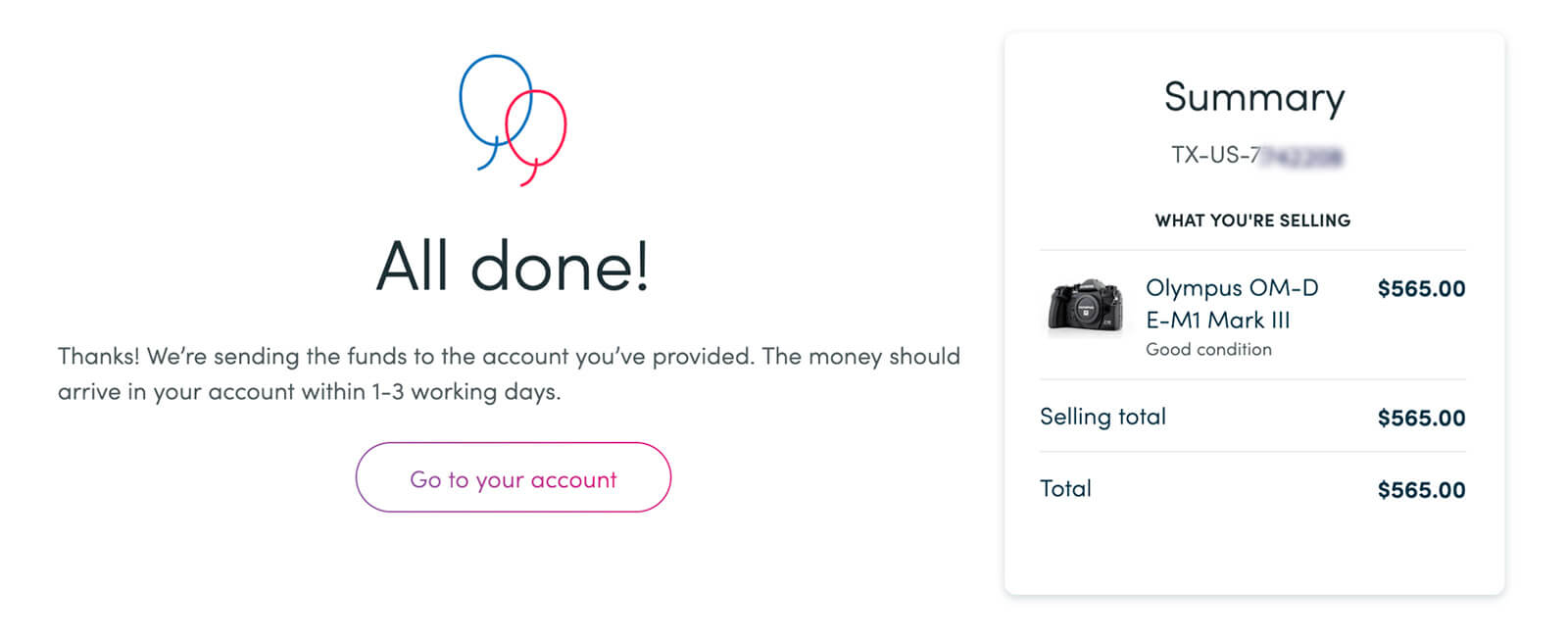
Task: Click the word Mark III in the item name
Action: tap(1249, 320)
